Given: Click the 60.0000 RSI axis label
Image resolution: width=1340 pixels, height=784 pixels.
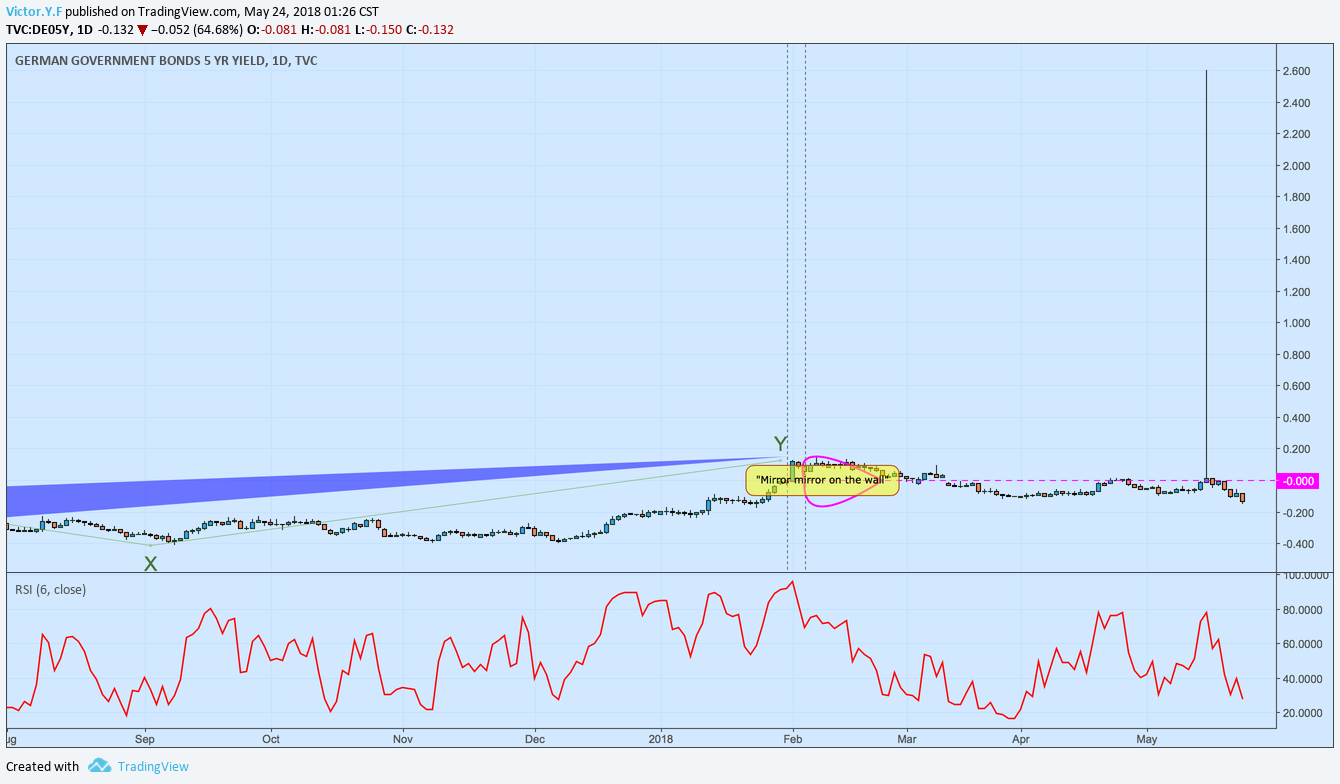Looking at the screenshot, I should tap(1303, 644).
